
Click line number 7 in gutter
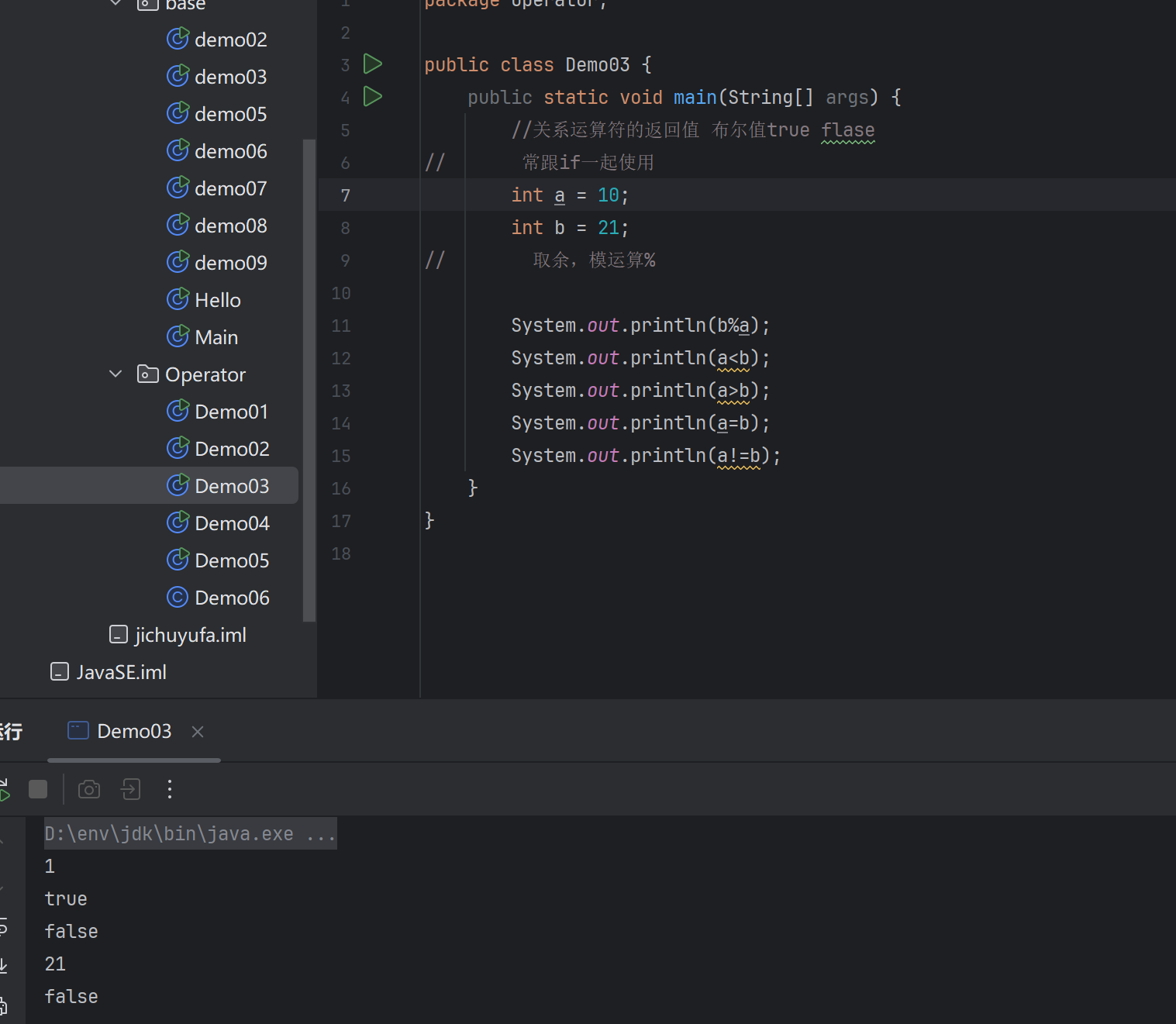point(346,195)
